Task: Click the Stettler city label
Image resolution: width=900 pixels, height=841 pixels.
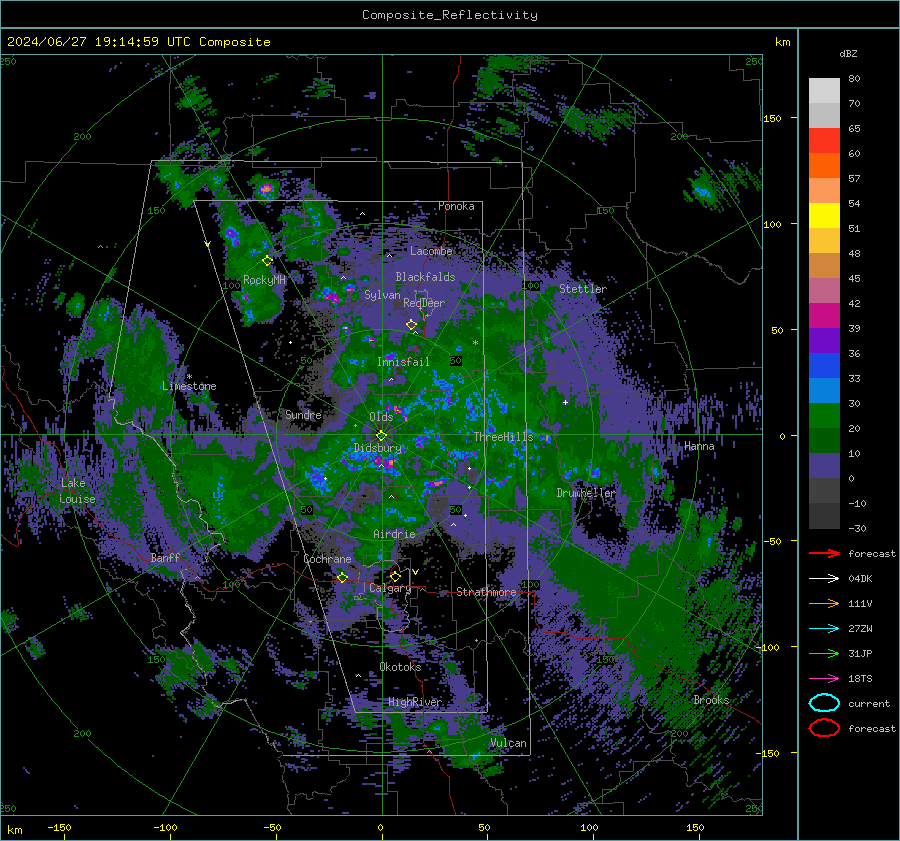Action: [583, 289]
